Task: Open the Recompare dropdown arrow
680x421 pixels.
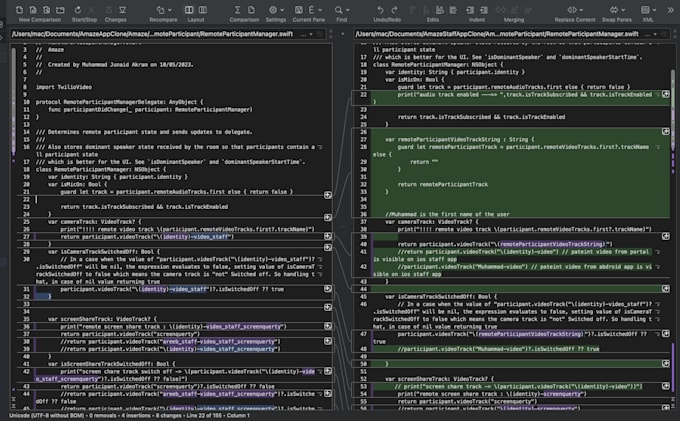Action: (x=170, y=10)
